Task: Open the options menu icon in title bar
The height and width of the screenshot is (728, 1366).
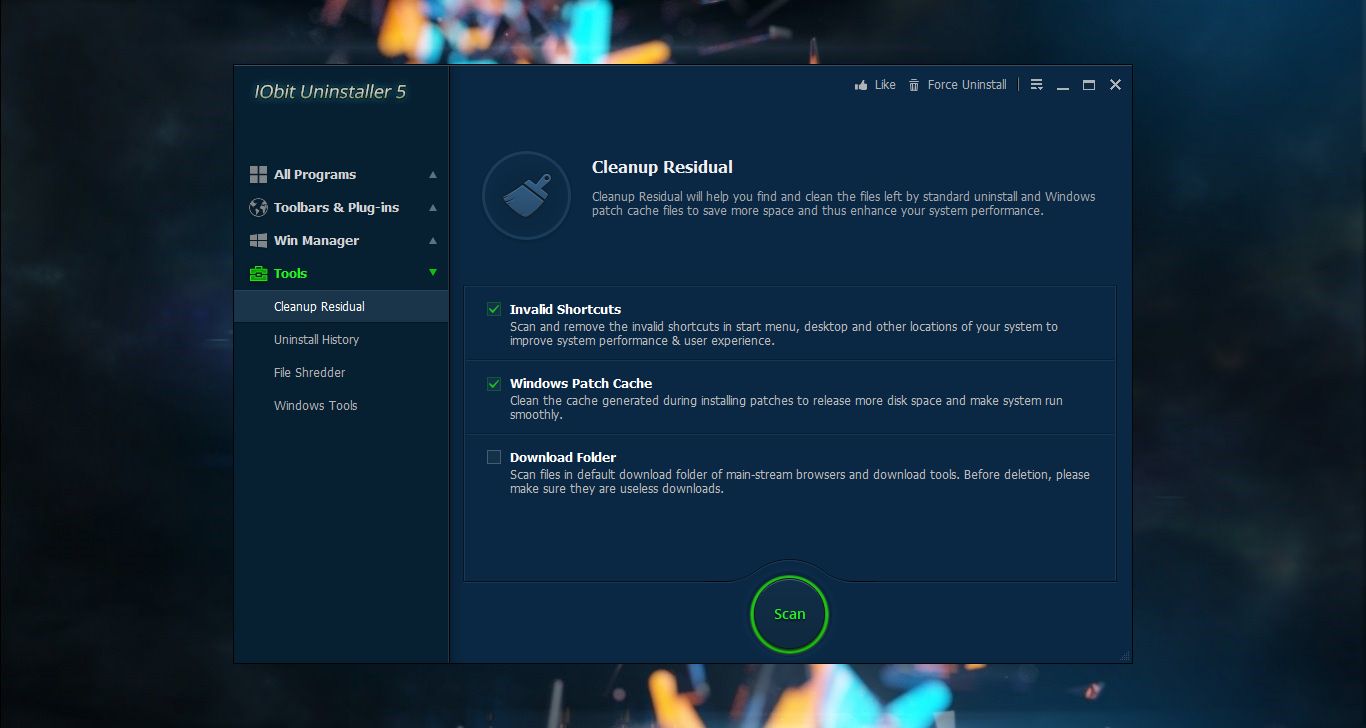Action: click(1037, 85)
